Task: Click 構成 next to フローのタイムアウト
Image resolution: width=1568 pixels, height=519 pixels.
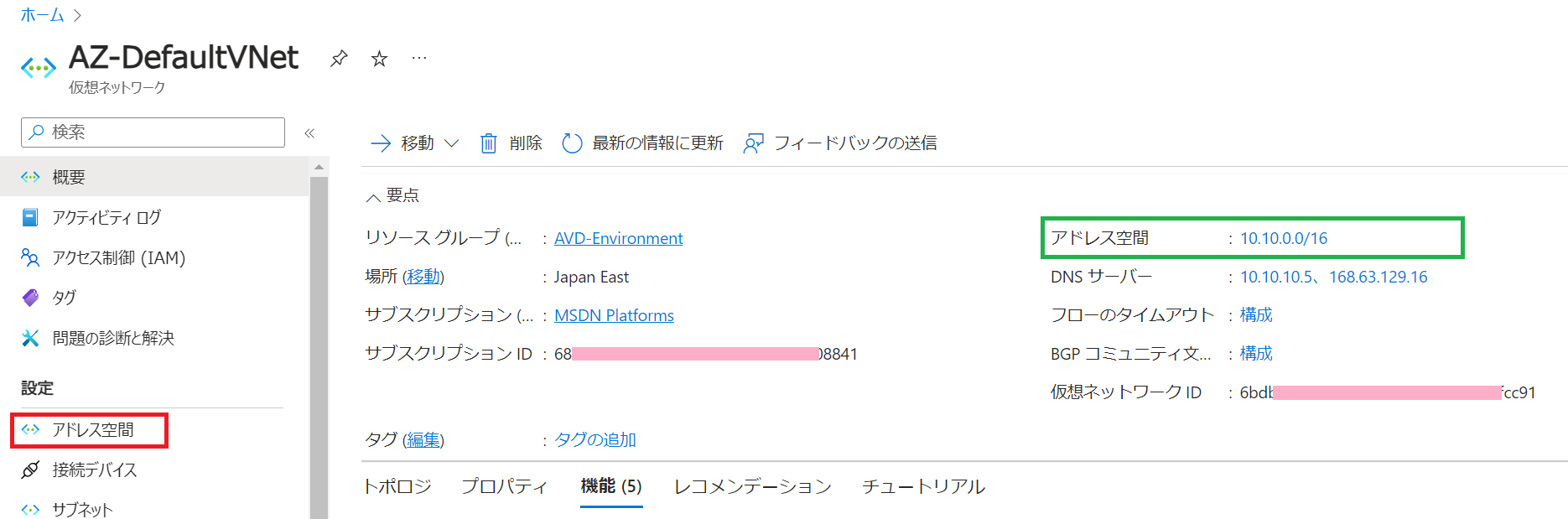Action: (x=1256, y=315)
